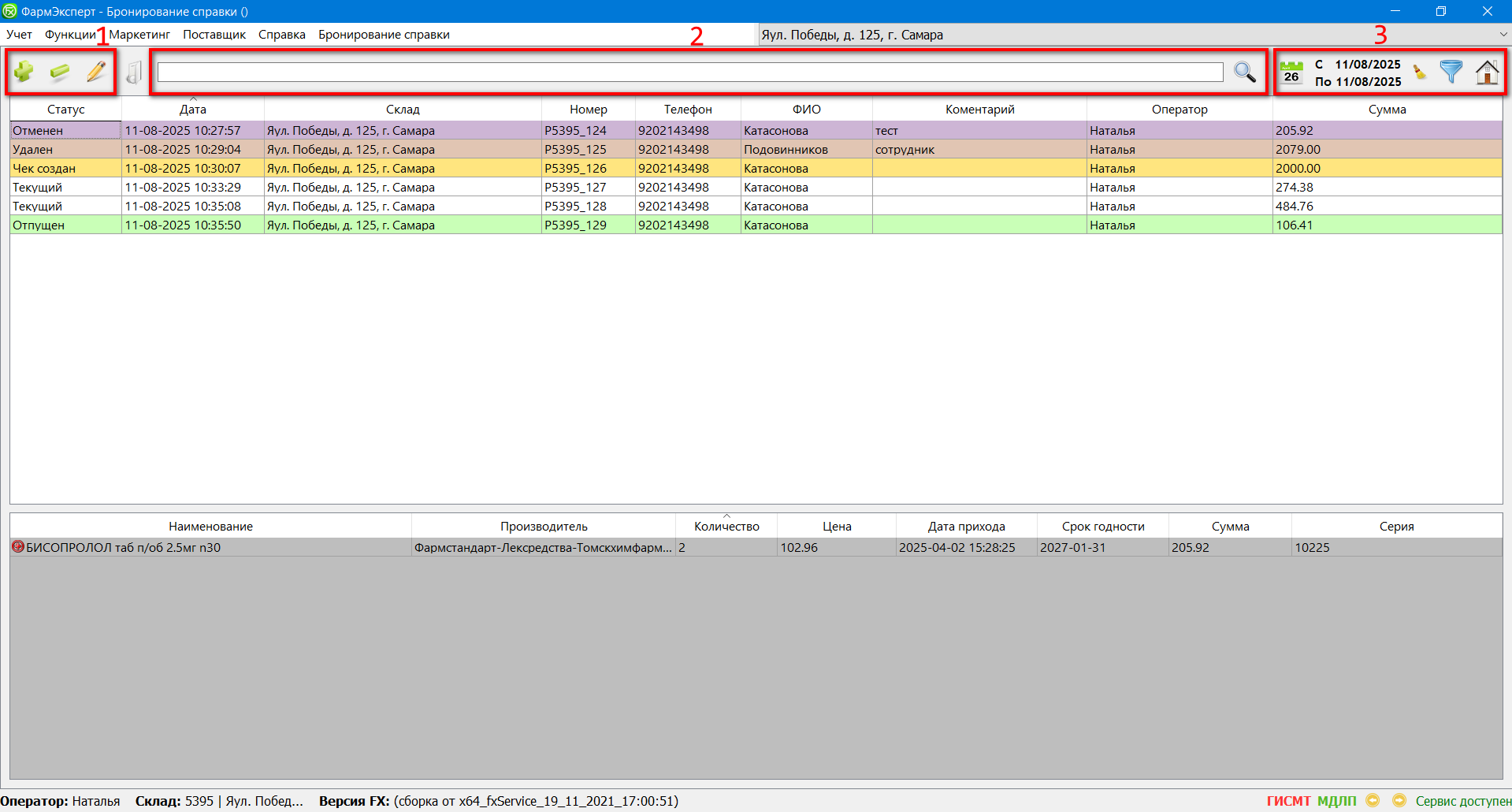1512x812 pixels.
Task: Sort lower table by Количество column
Action: pos(726,527)
